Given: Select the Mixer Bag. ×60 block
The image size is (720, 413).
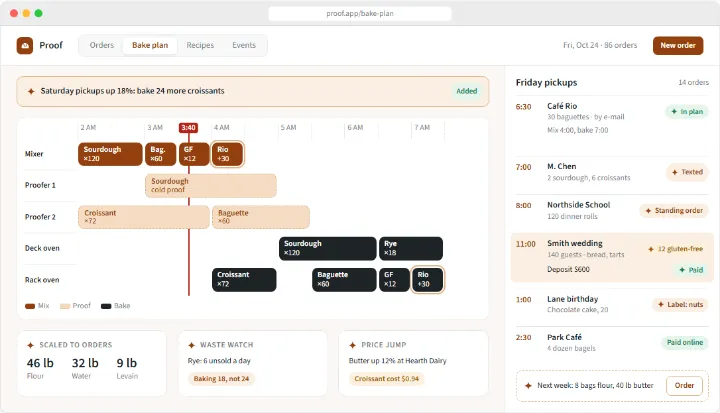Looking at the screenshot, I should [161, 154].
